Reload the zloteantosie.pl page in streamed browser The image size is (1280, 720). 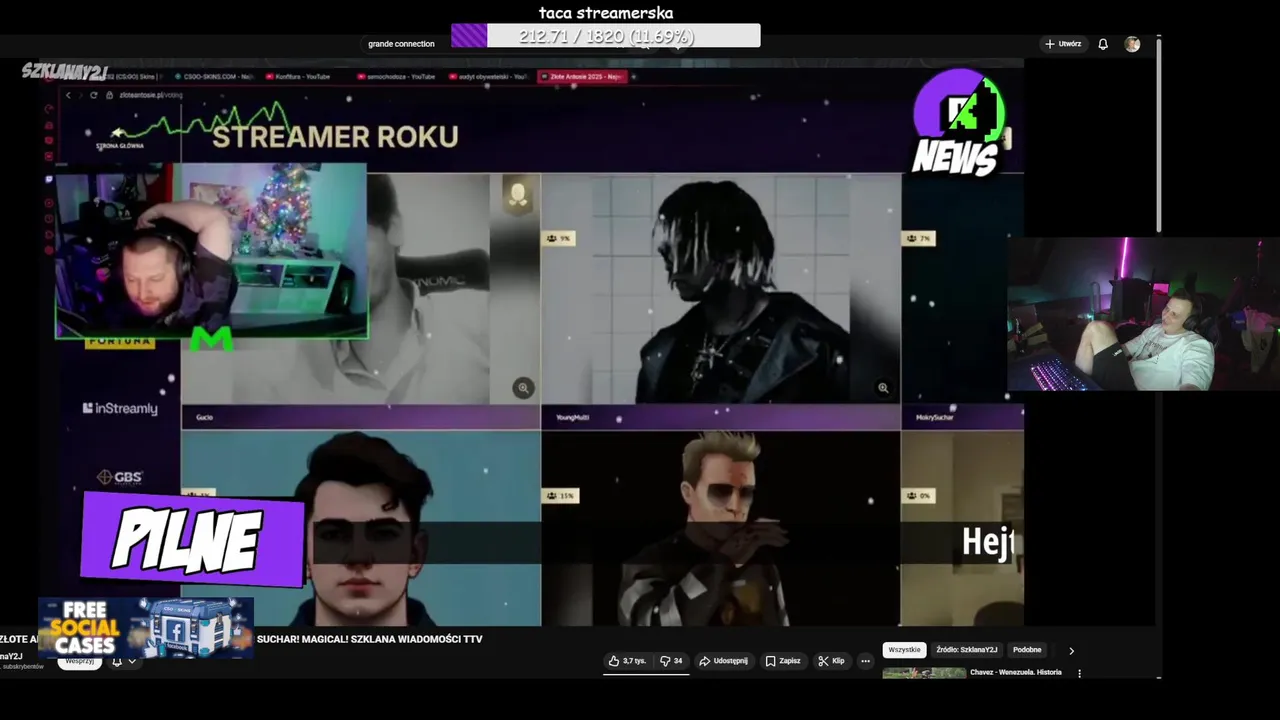[93, 95]
